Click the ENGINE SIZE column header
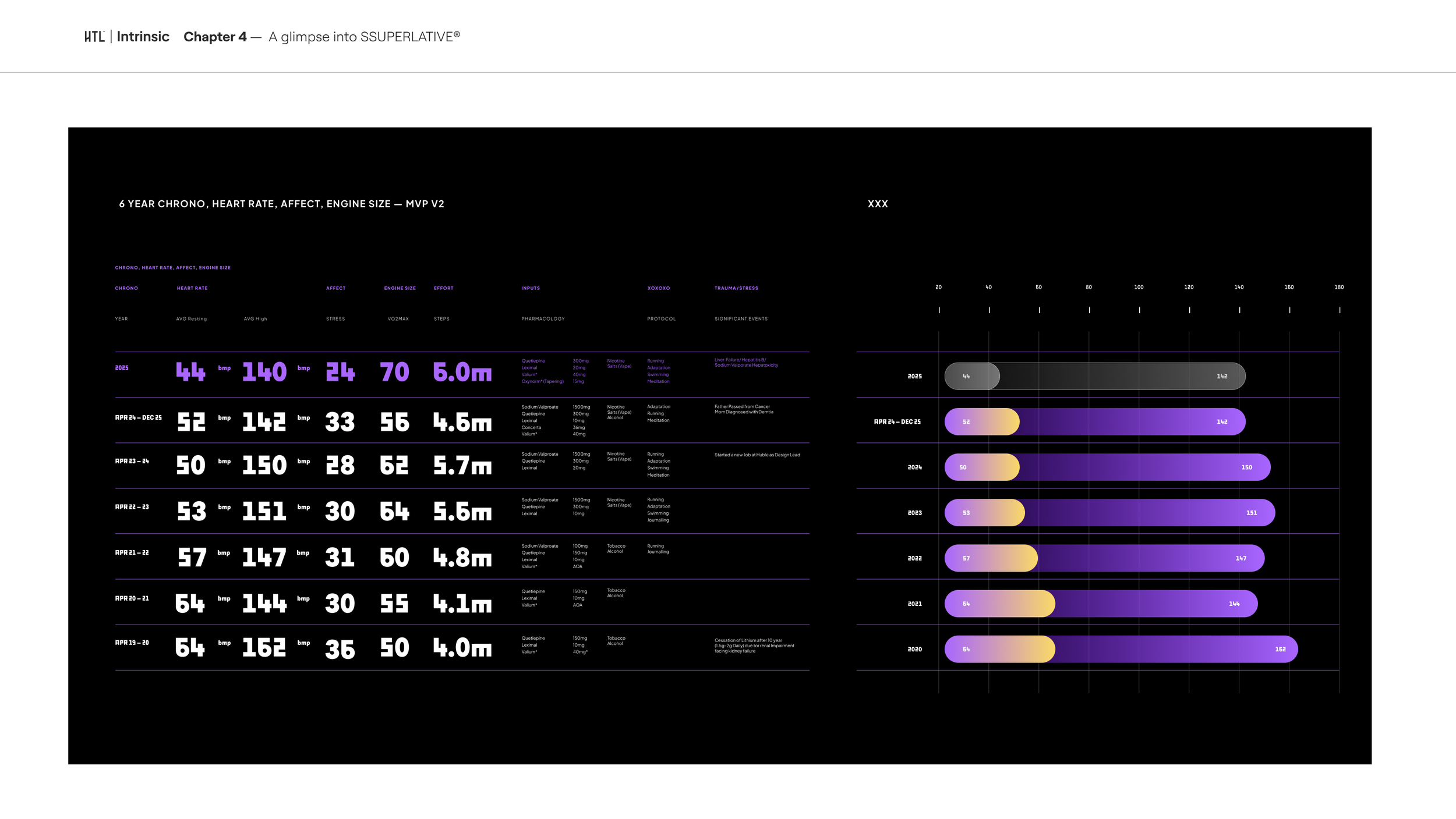Viewport: 1456px width, 819px height. (400, 288)
